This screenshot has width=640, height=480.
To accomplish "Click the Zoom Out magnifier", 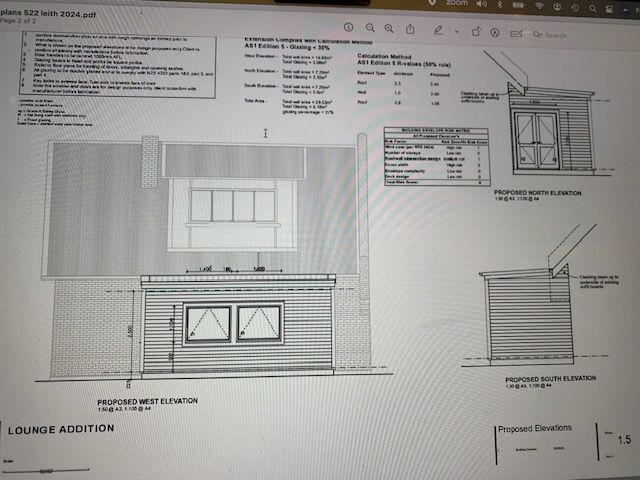I will [x=371, y=28].
